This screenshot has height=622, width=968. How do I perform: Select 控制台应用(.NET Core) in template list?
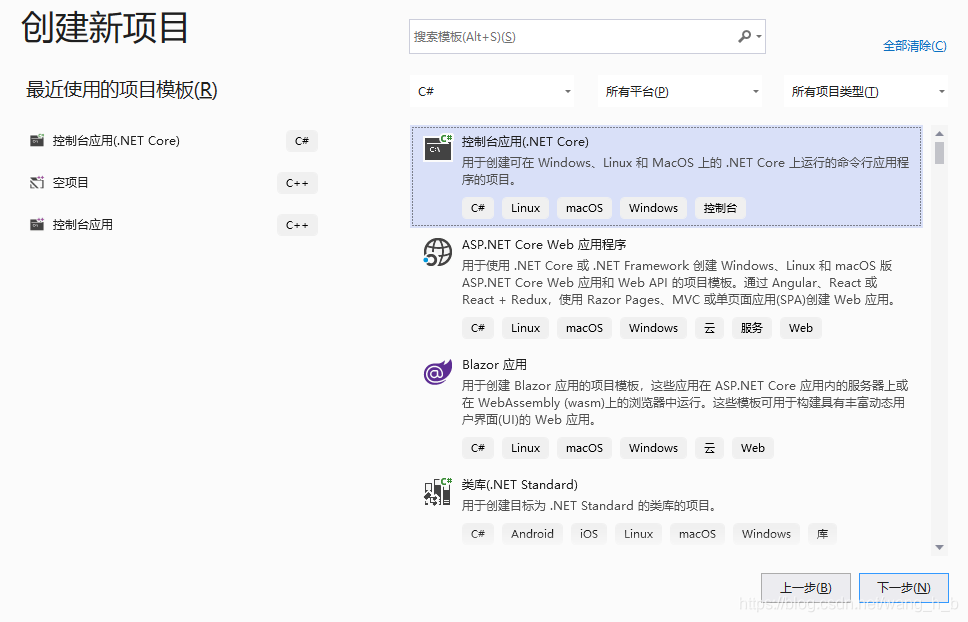click(x=667, y=177)
